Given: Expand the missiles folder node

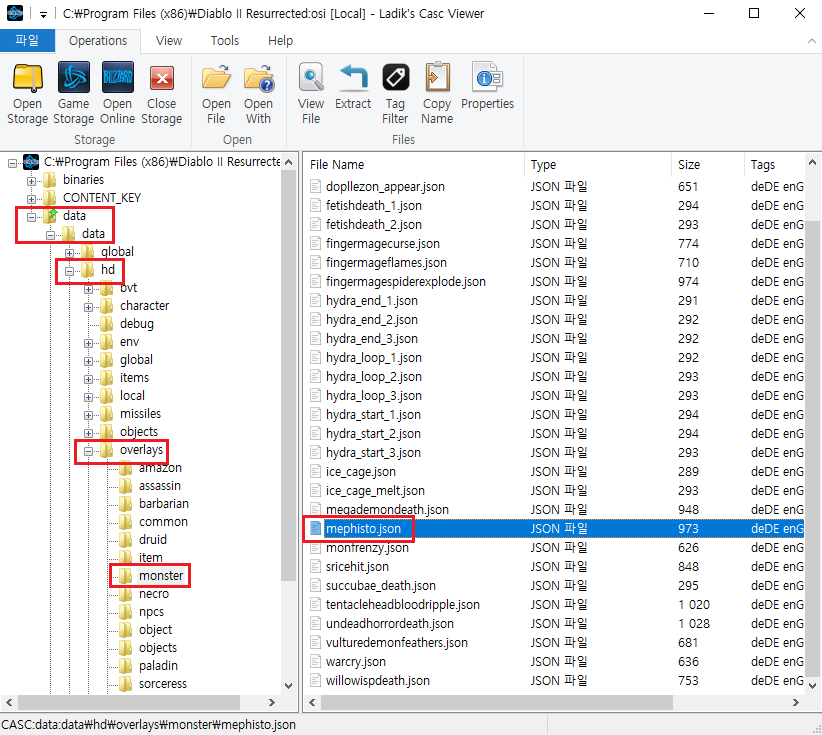Looking at the screenshot, I should [x=88, y=415].
